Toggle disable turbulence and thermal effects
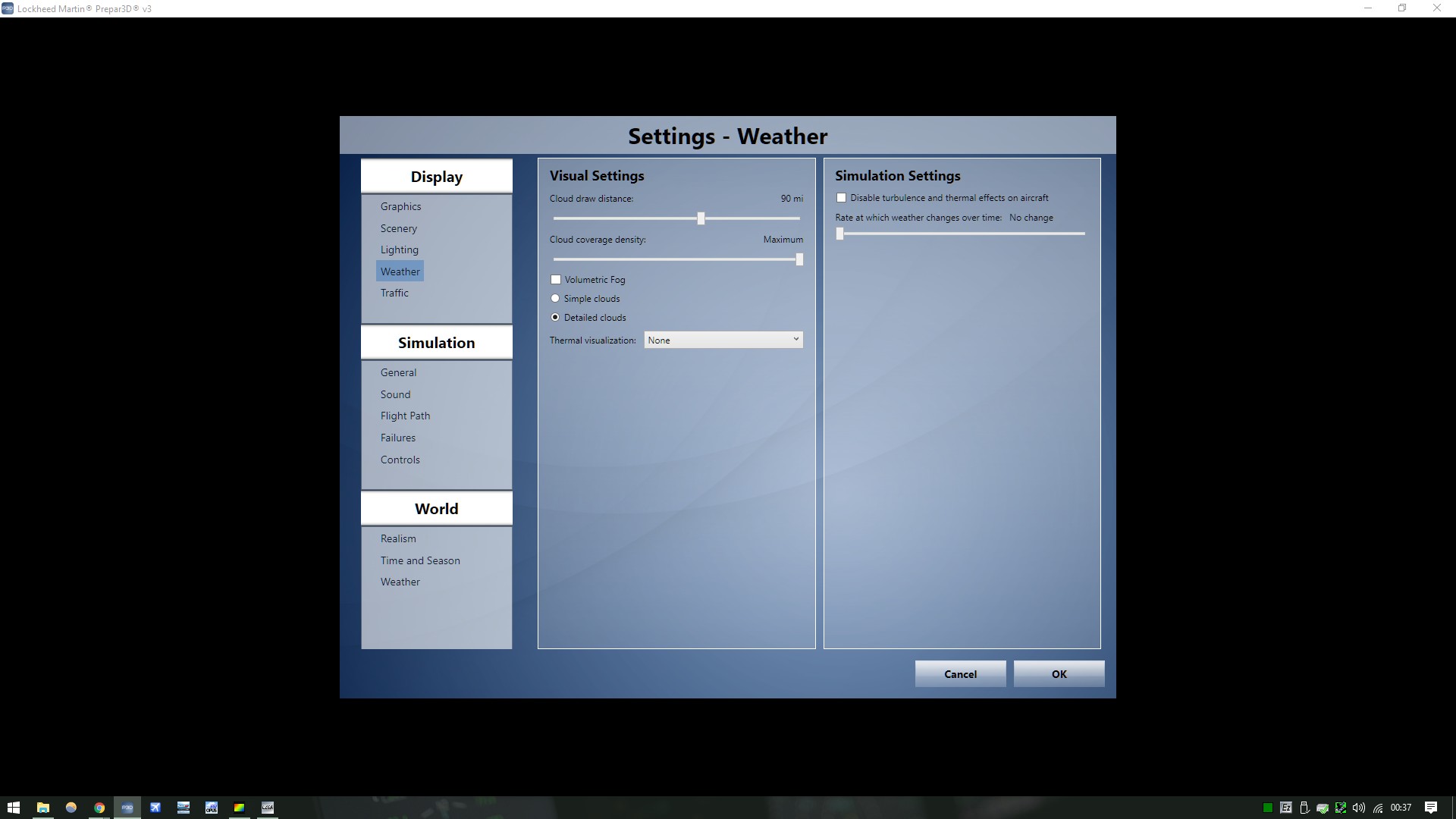The image size is (1456, 819). pos(841,197)
